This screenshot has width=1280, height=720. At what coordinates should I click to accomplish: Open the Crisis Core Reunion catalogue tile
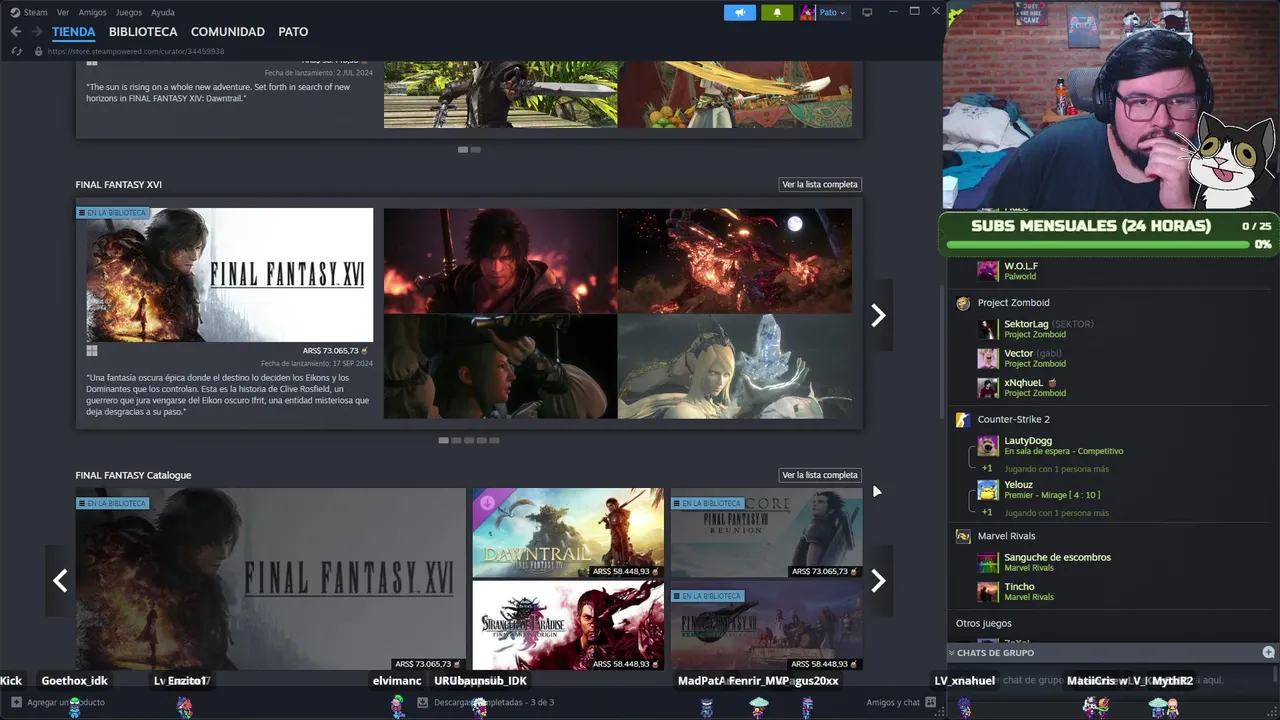[766, 533]
